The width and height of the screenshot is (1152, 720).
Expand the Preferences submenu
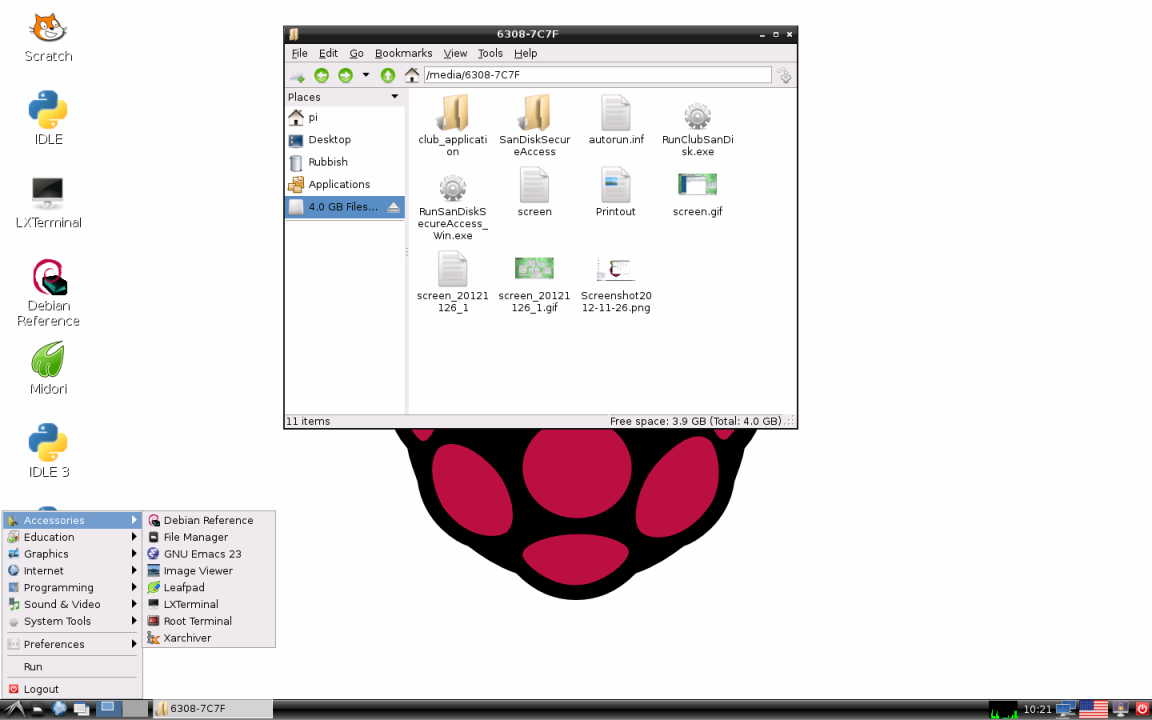click(72, 644)
